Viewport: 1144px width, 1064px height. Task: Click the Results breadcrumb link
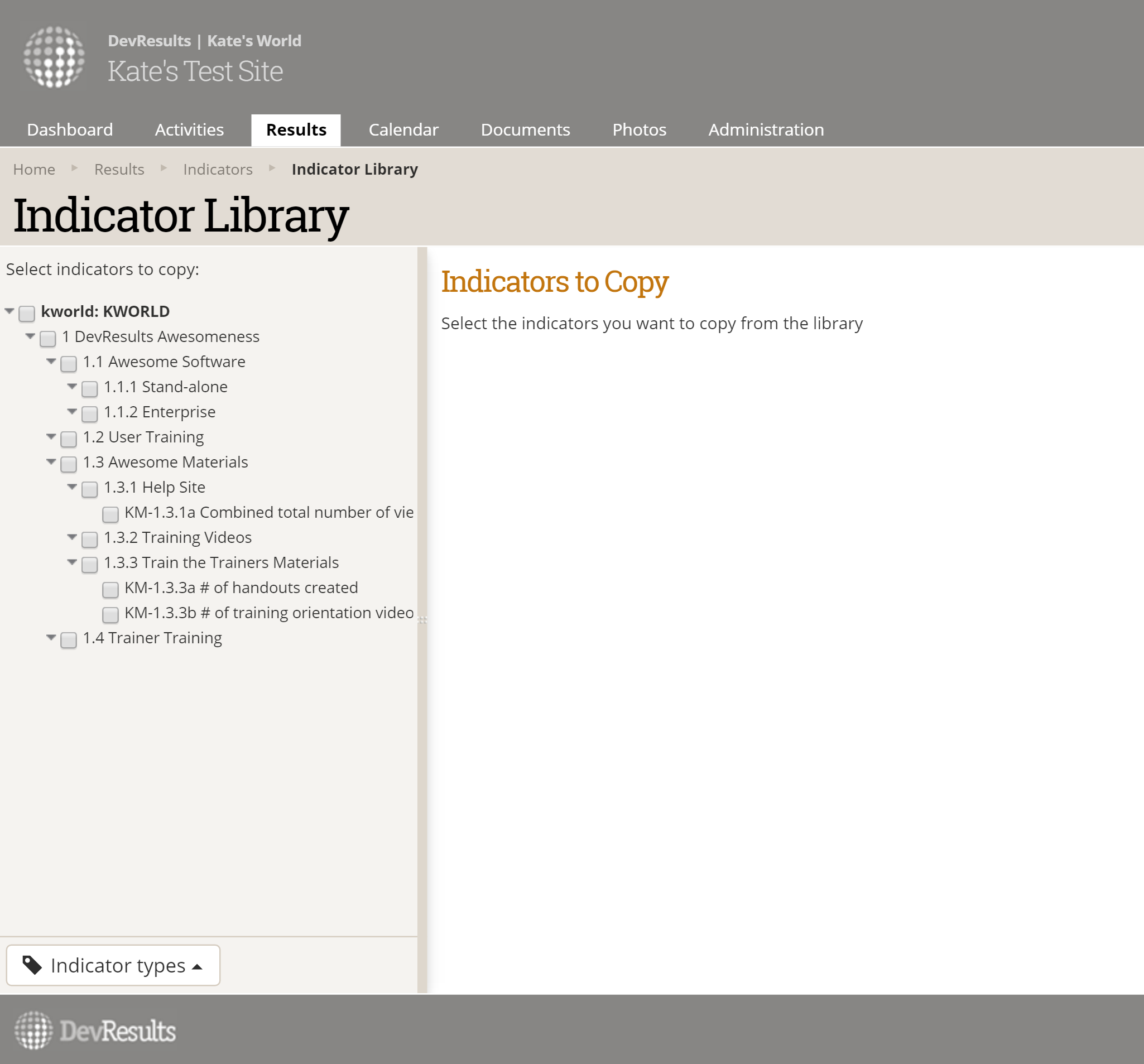point(119,169)
